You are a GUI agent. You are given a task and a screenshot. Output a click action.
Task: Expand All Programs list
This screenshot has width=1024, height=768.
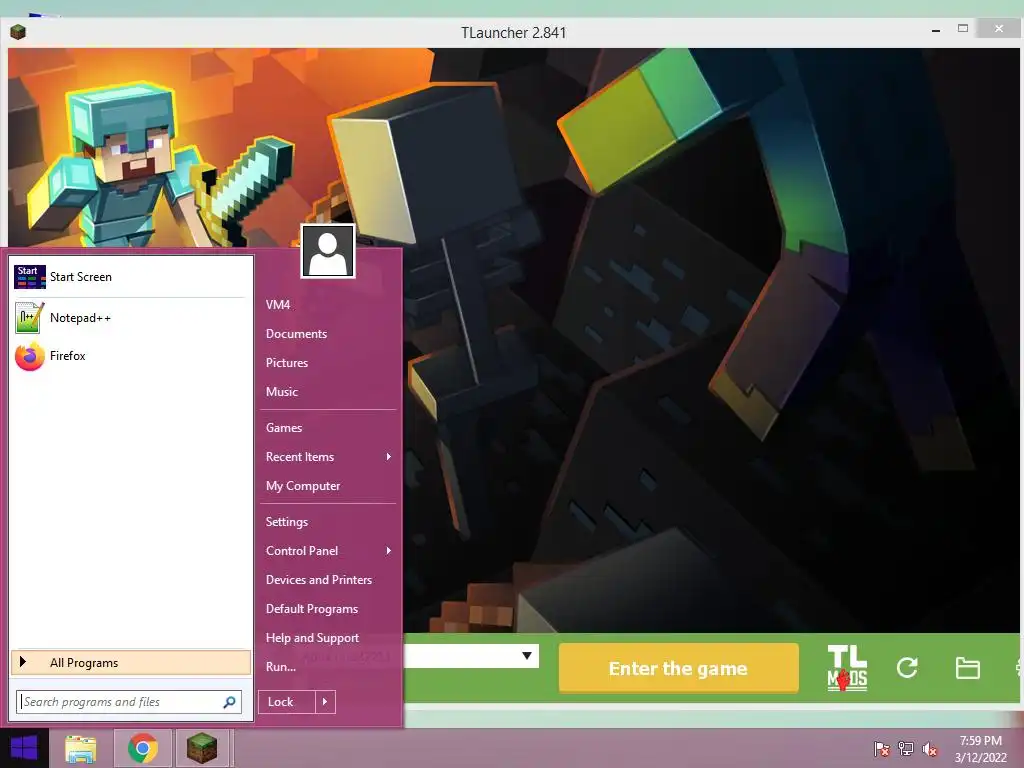coord(131,663)
